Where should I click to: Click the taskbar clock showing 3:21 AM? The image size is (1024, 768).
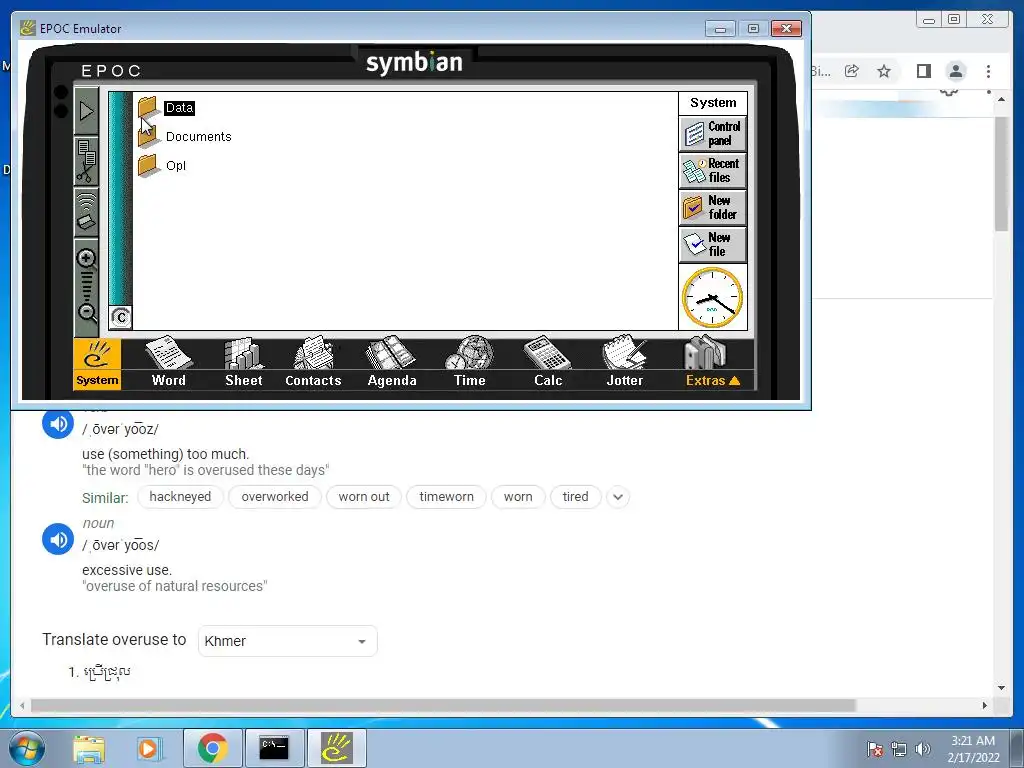(973, 749)
